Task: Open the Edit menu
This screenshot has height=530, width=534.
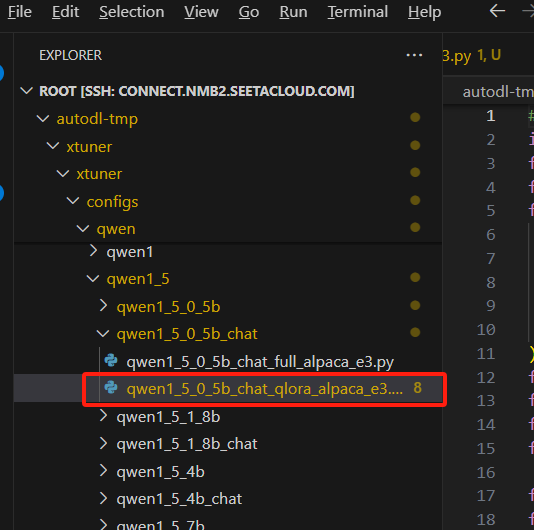Action: coord(65,12)
